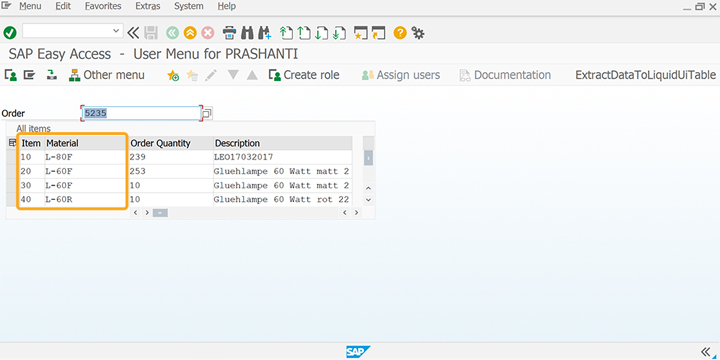The width and height of the screenshot is (720, 360).
Task: Click the yellow Help question mark icon
Action: tap(400, 33)
